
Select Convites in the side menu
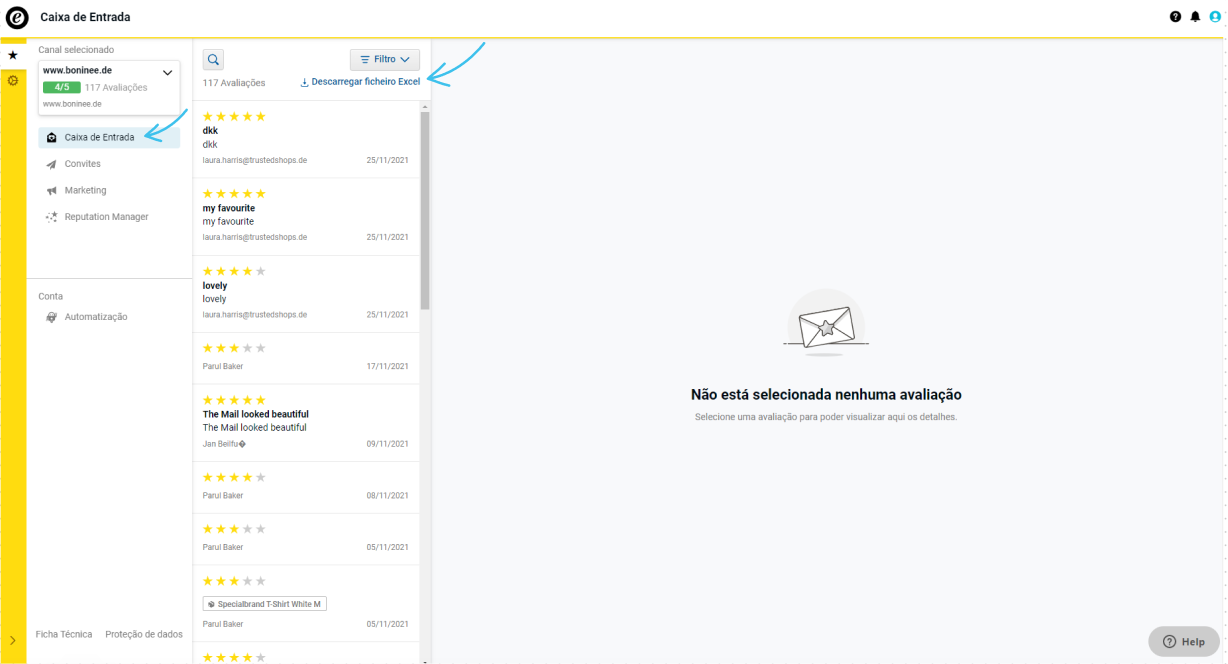pos(82,164)
